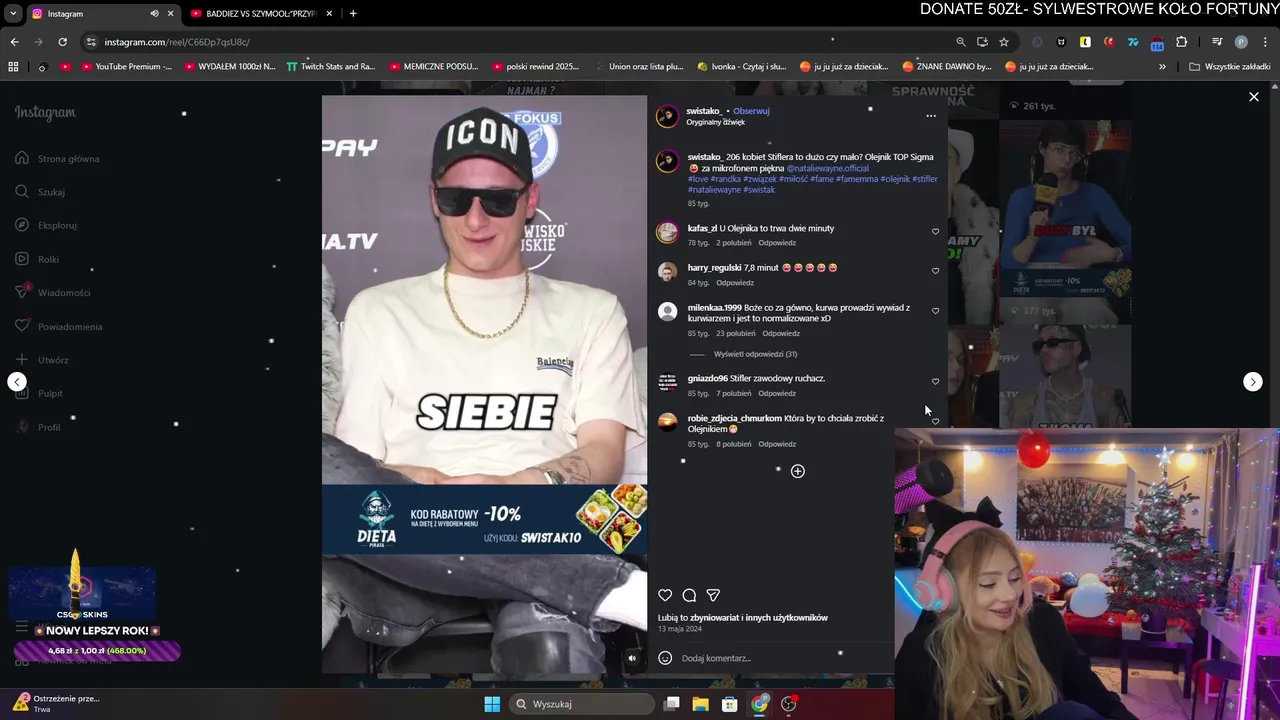This screenshot has width=1280, height=720.
Task: Open the three-dot more options menu of post
Action: [931, 116]
